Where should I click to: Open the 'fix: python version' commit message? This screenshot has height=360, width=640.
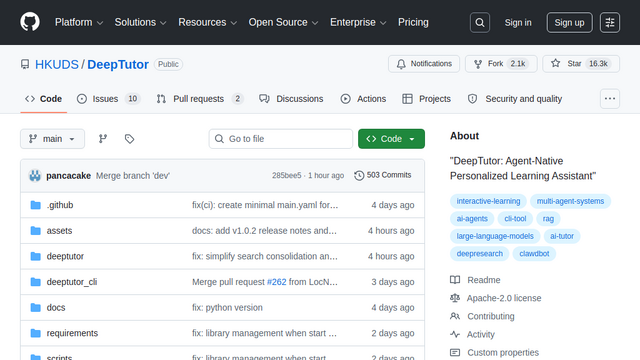click(x=227, y=307)
